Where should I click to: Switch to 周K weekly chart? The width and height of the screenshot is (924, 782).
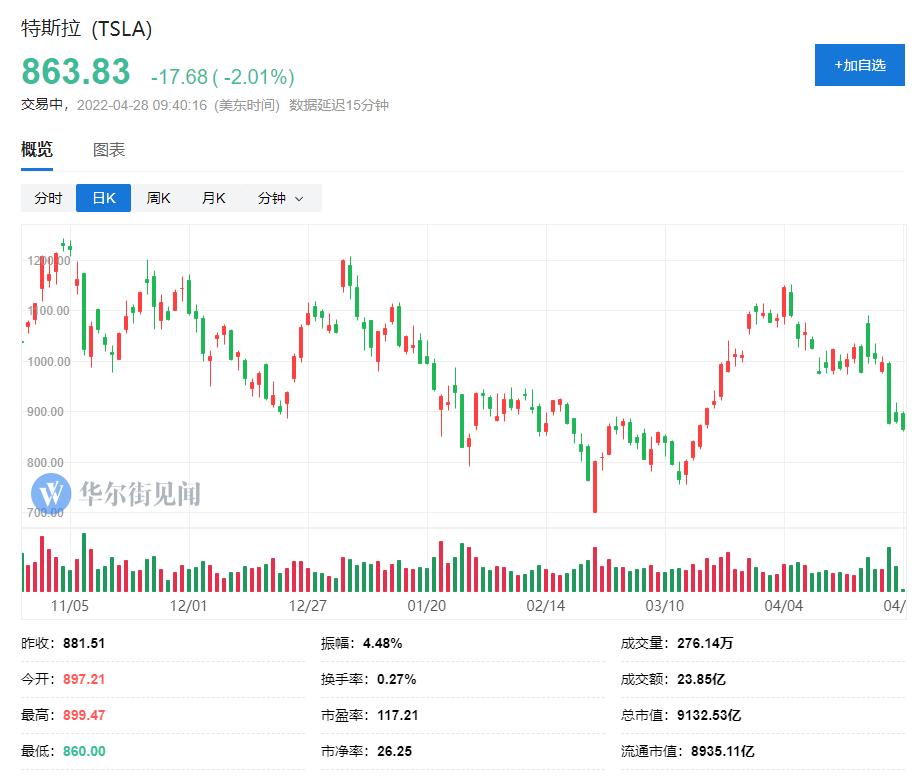point(159,198)
